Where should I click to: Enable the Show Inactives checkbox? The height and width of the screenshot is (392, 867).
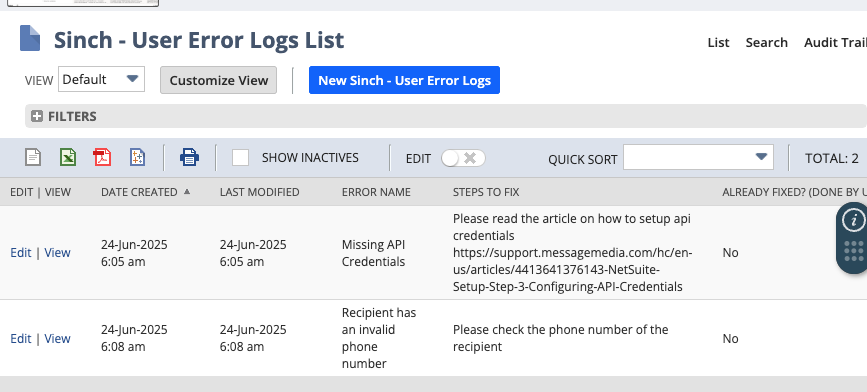[240, 158]
